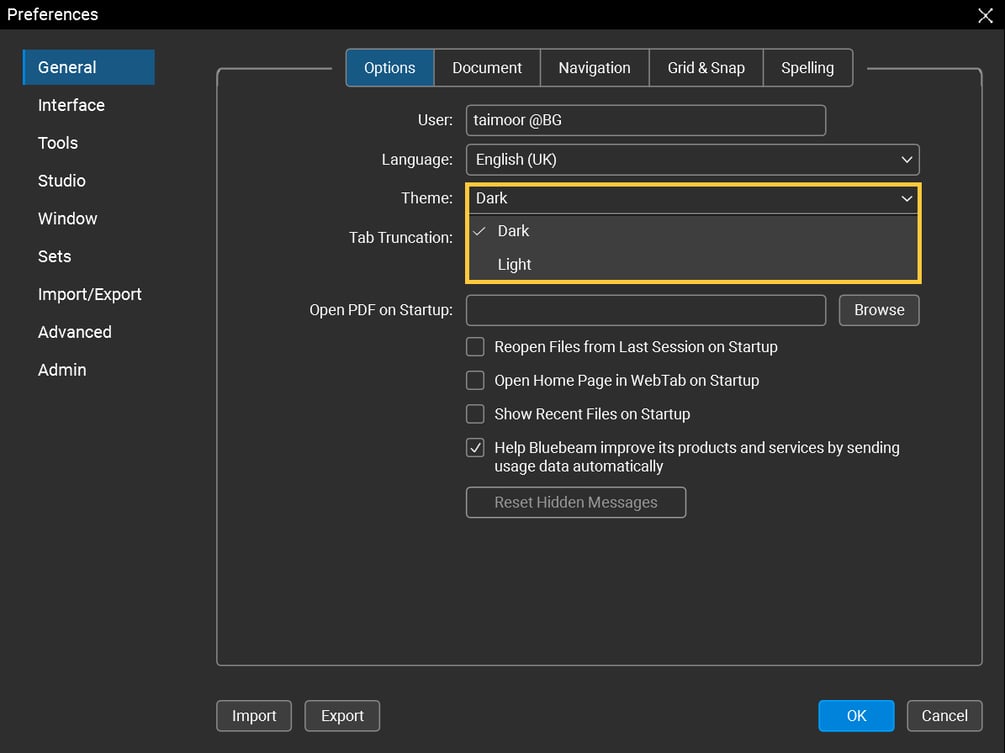Select Interface in the sidebar
Viewport: 1005px width, 753px height.
[x=70, y=105]
